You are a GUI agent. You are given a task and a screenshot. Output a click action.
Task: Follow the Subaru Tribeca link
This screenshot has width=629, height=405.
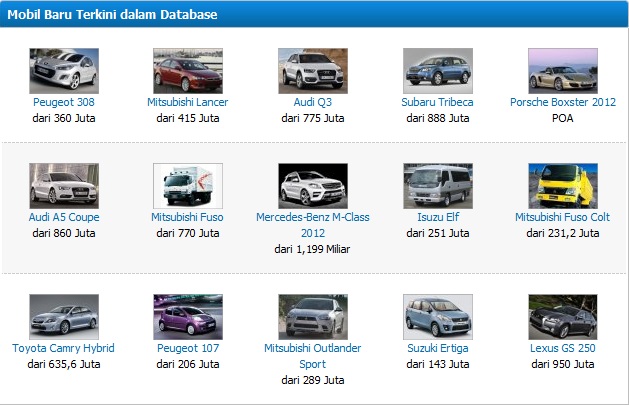pos(438,102)
